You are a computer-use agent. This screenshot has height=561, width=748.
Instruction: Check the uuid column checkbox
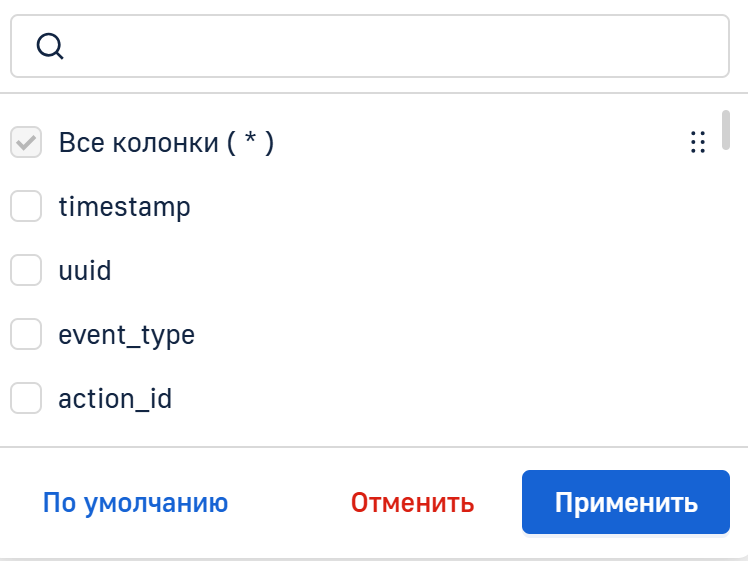point(26,271)
